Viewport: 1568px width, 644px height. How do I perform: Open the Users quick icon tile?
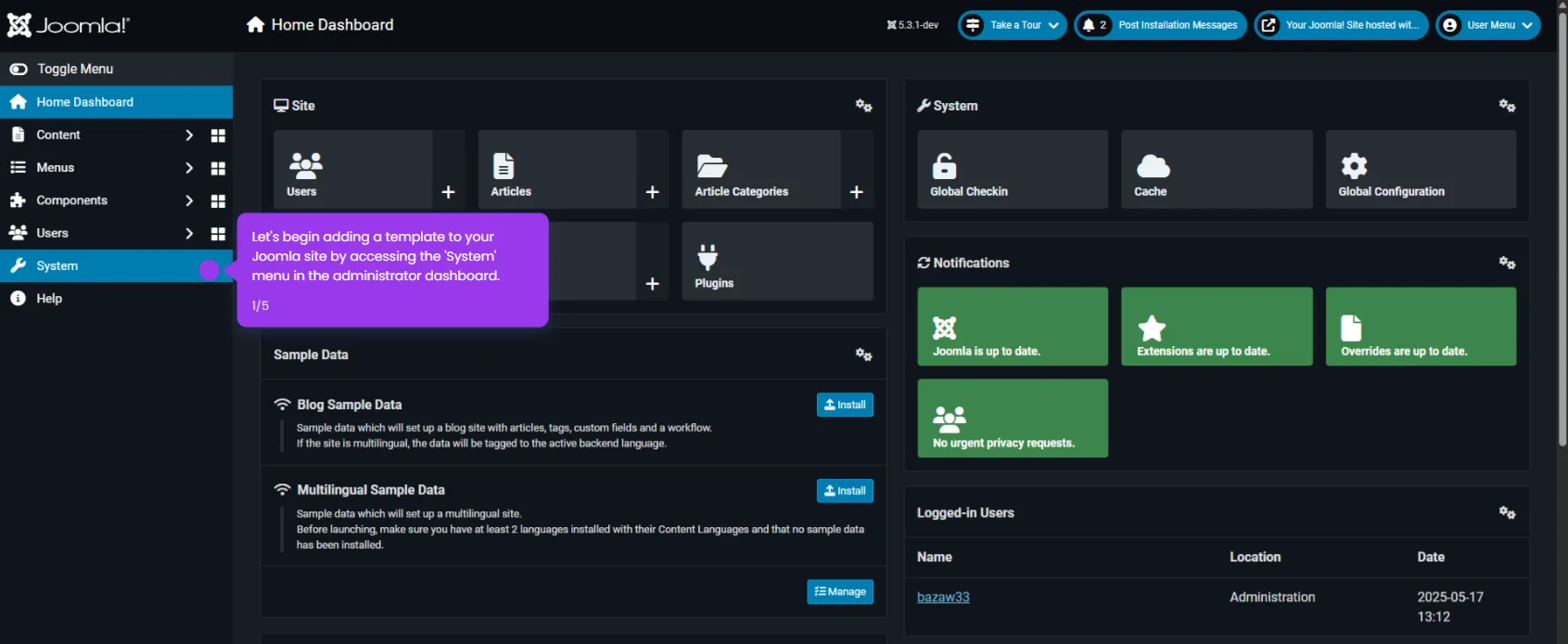pos(353,169)
